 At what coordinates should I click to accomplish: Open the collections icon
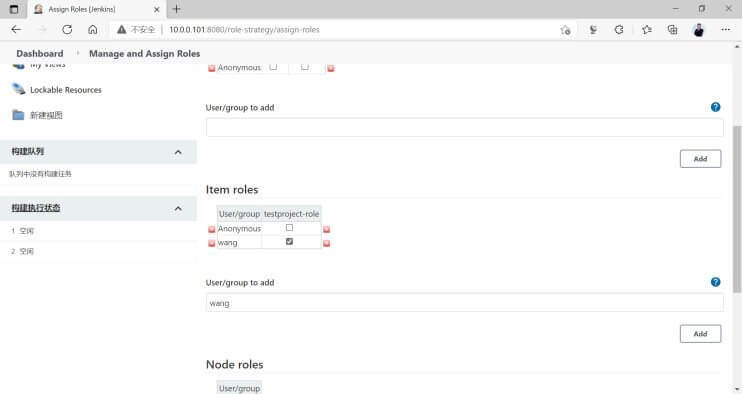(x=672, y=30)
